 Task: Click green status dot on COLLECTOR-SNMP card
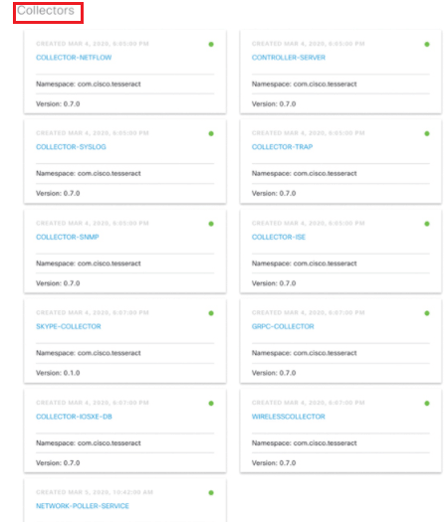click(211, 224)
